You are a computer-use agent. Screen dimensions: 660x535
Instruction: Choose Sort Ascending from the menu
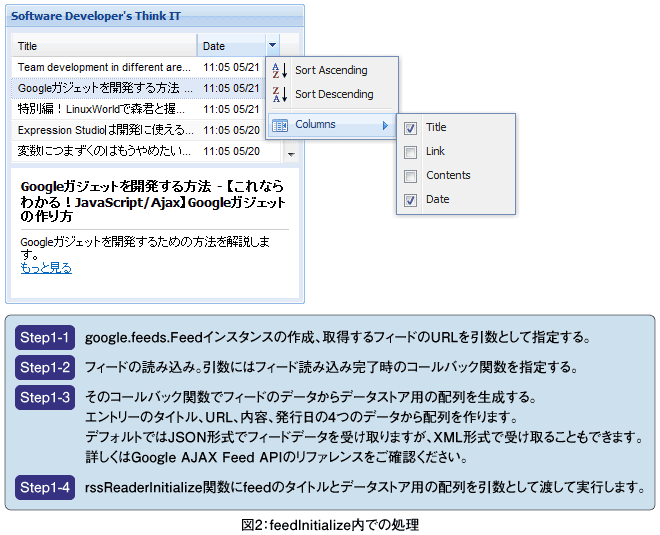[332, 70]
